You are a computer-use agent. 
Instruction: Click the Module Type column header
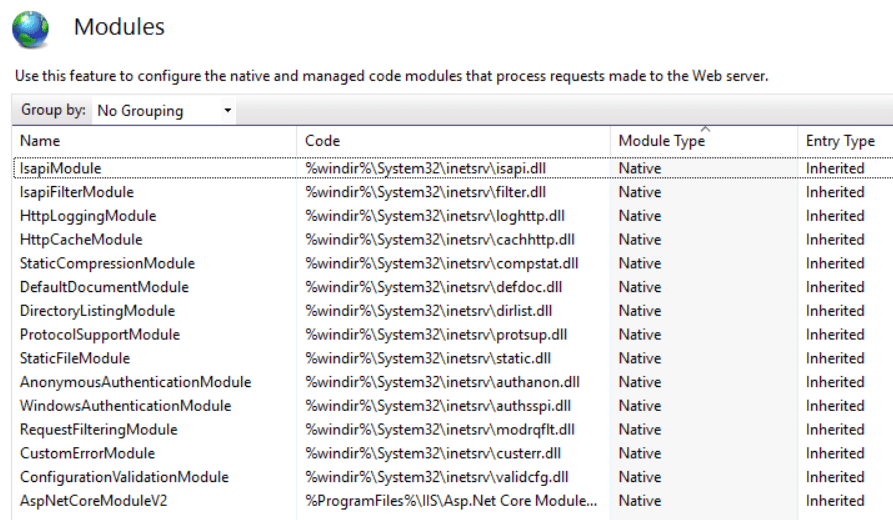(x=661, y=141)
